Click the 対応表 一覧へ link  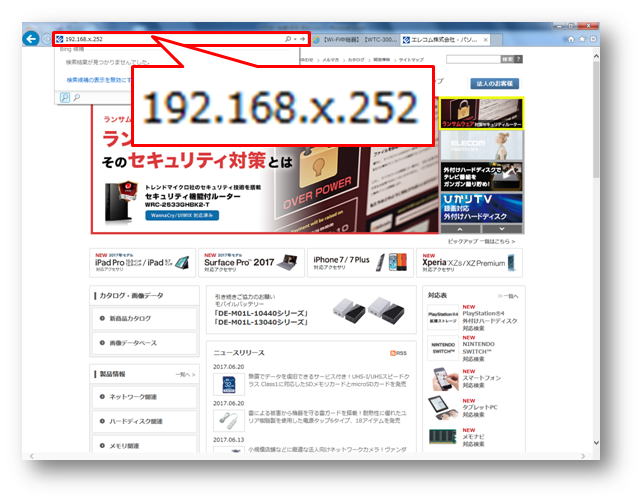pos(508,296)
